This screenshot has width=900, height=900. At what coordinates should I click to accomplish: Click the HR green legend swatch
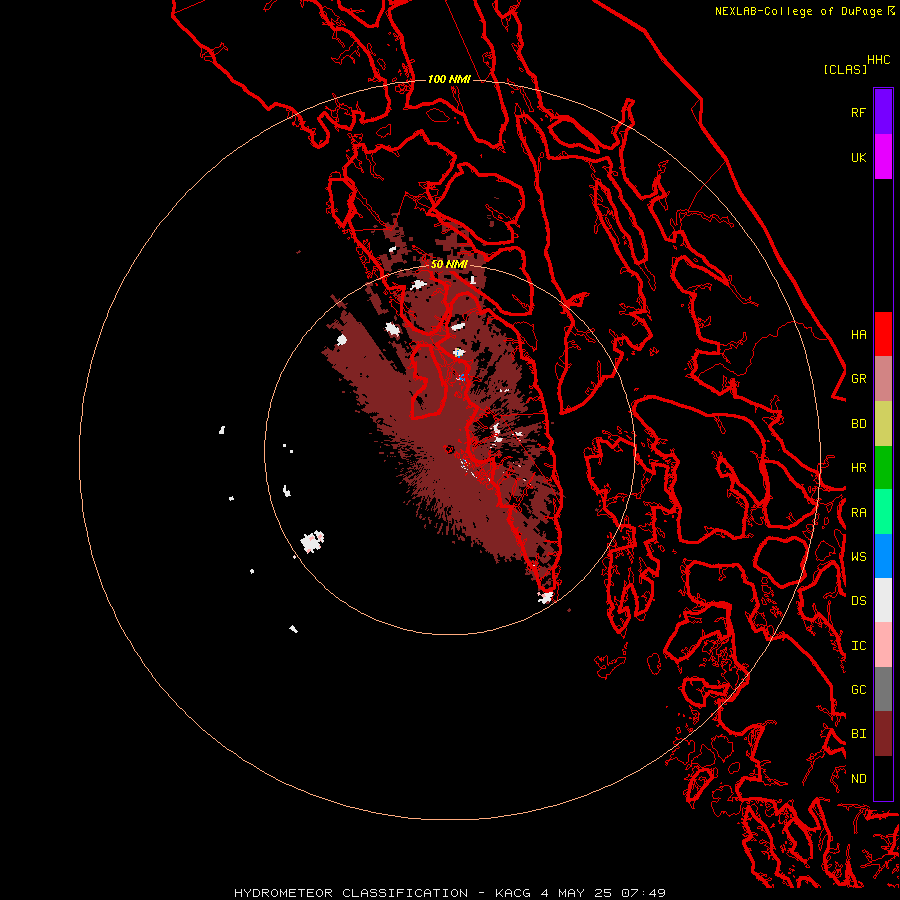[883, 468]
